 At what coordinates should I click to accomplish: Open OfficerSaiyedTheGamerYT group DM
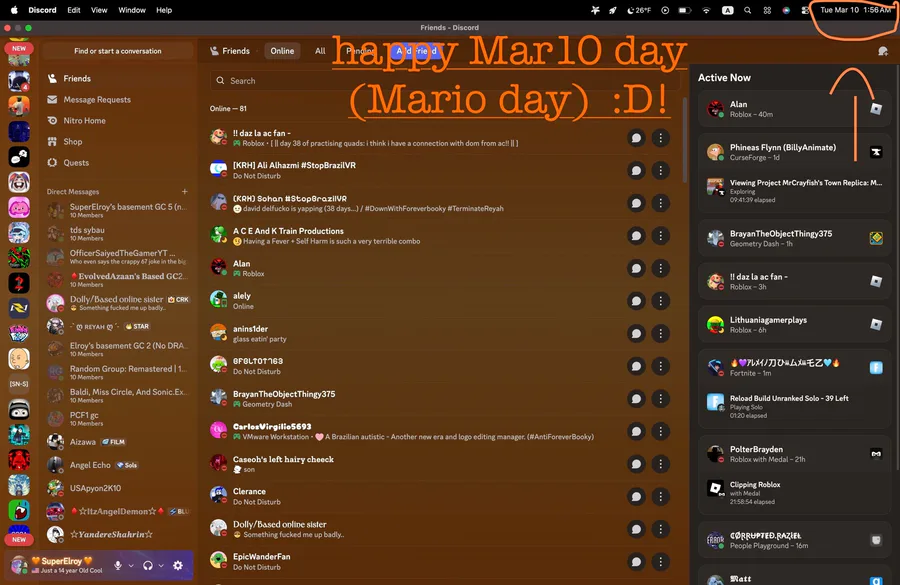pos(118,256)
